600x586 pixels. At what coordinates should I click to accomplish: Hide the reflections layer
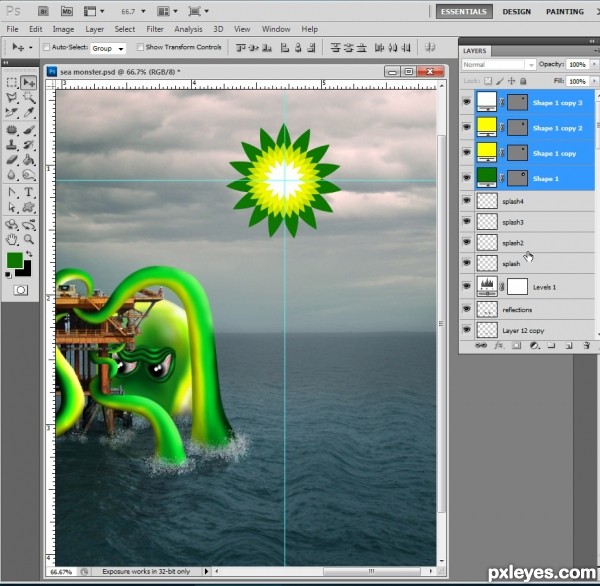(466, 309)
